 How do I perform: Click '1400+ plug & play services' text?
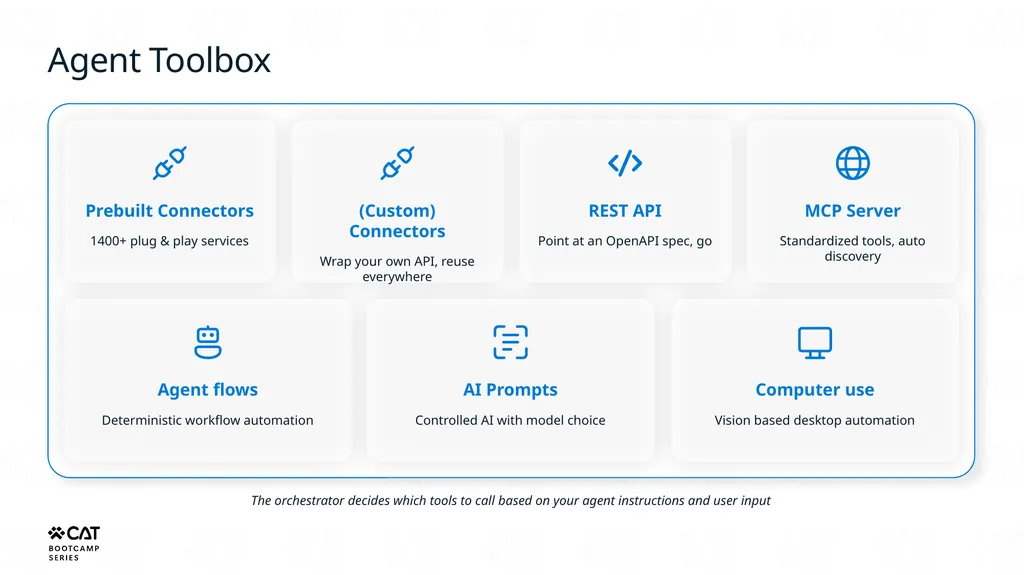tap(170, 241)
